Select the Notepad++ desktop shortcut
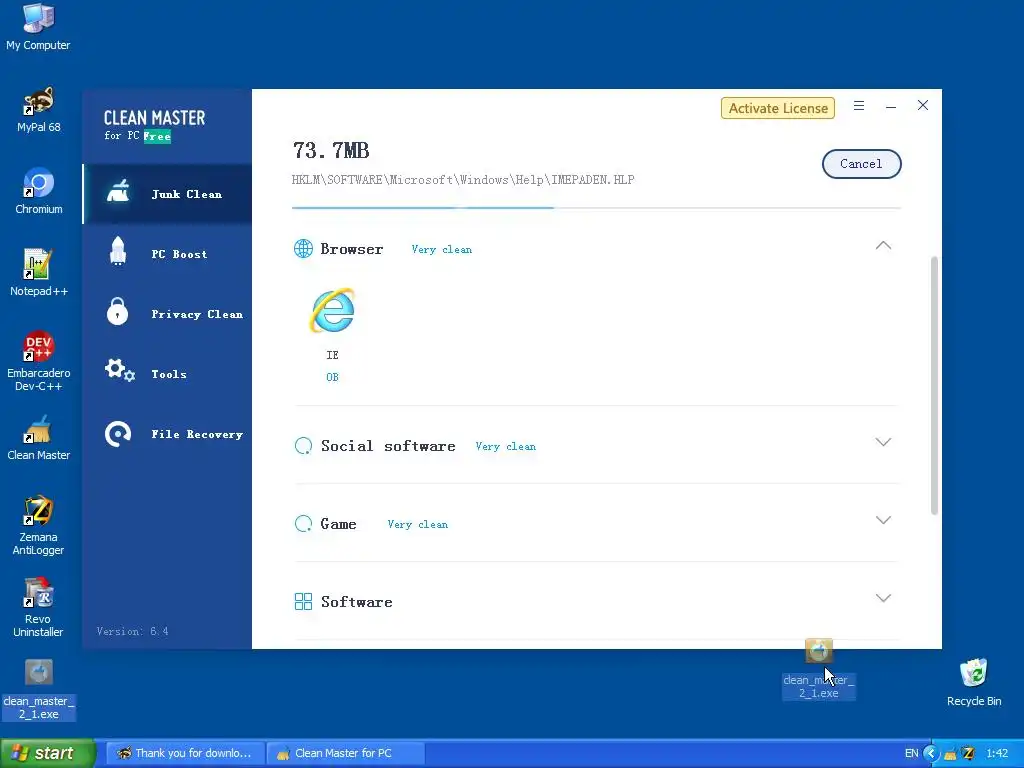1024x768 pixels. tap(39, 273)
